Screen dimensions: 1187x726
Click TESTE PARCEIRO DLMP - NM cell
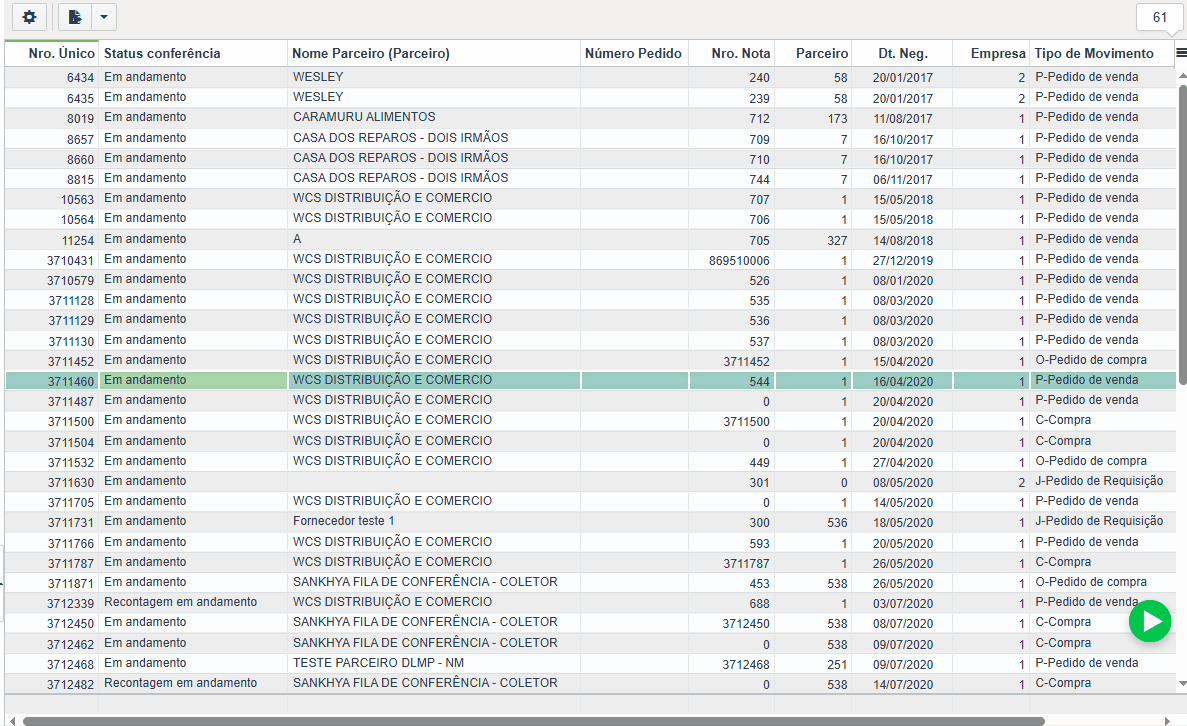(x=434, y=663)
